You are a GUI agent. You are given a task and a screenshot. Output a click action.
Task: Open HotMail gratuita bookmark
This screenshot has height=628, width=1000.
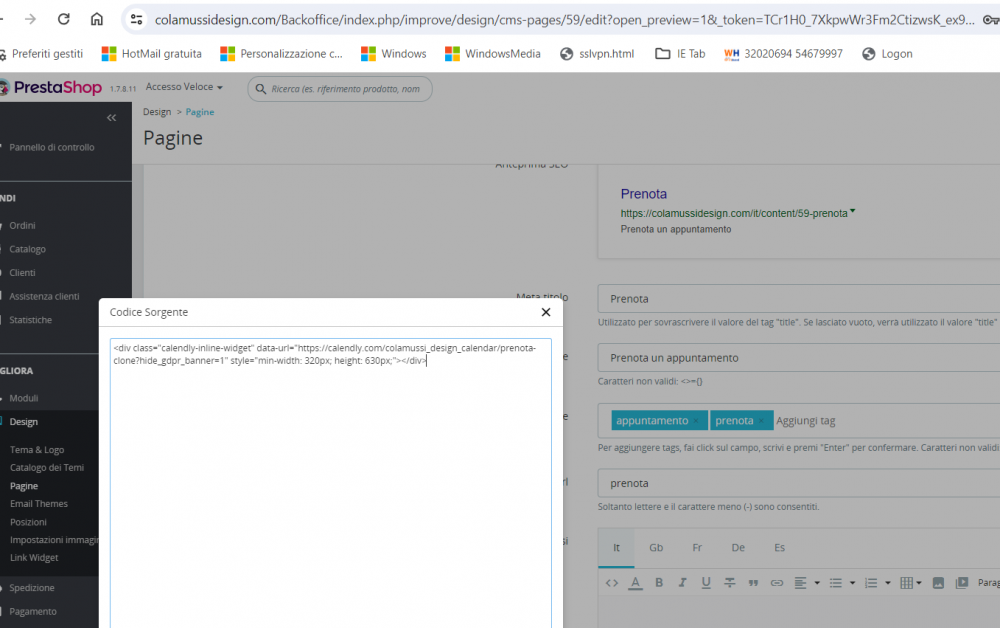coord(152,54)
